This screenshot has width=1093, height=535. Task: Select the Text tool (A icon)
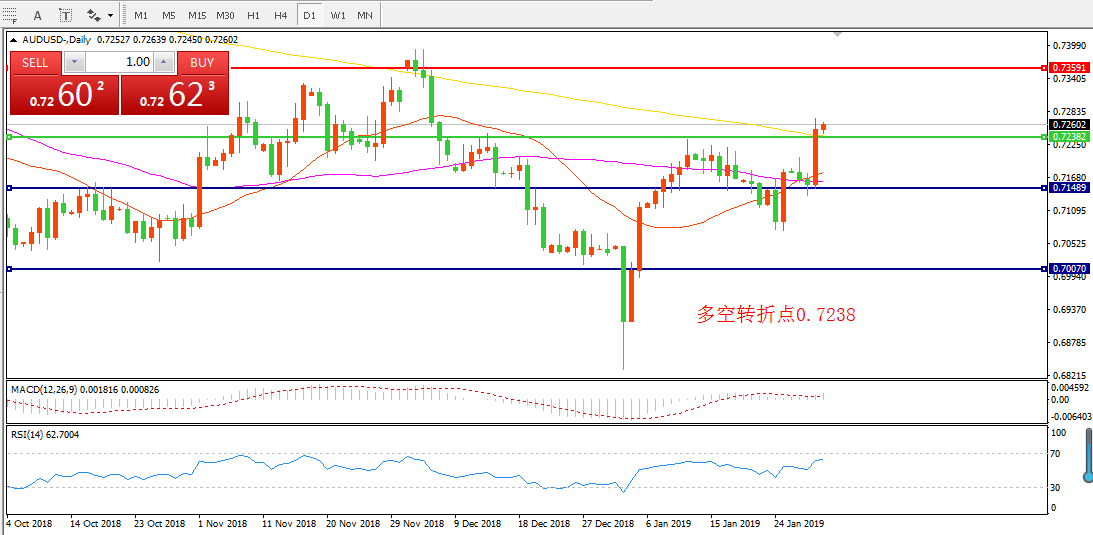pos(38,16)
